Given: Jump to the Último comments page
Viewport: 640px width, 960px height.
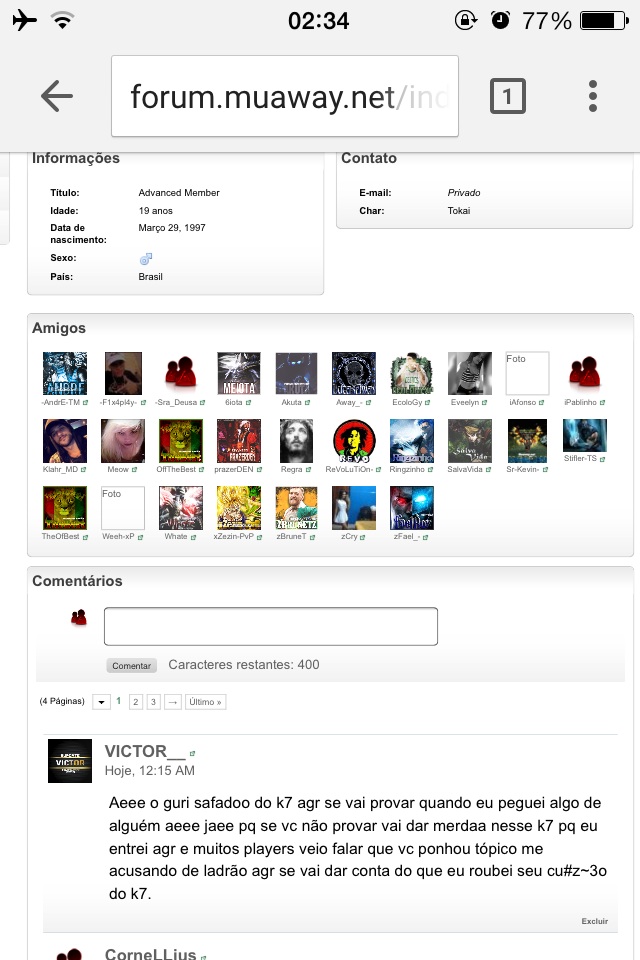Looking at the screenshot, I should (x=205, y=702).
